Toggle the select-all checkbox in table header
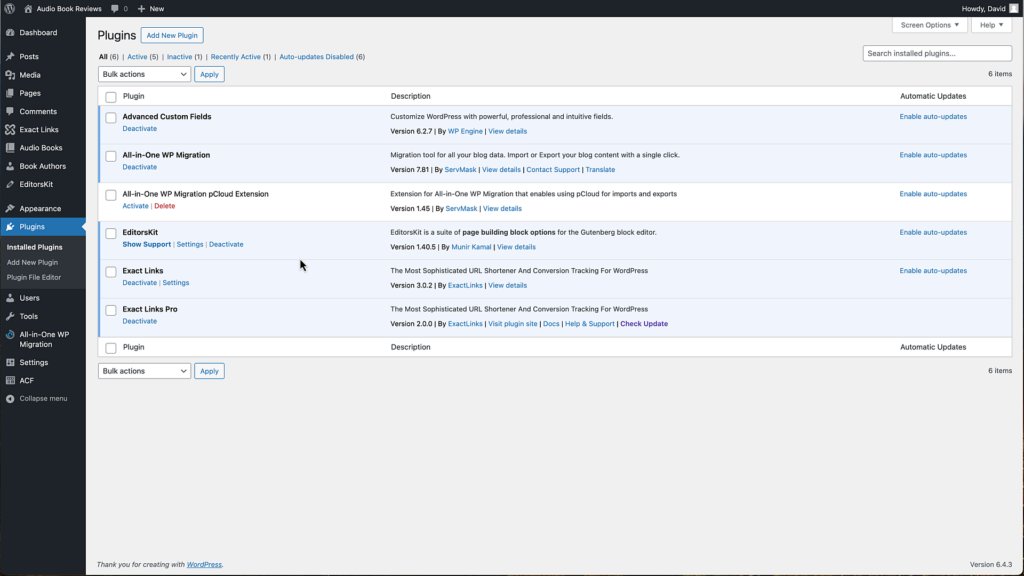The image size is (1024, 576). point(111,97)
